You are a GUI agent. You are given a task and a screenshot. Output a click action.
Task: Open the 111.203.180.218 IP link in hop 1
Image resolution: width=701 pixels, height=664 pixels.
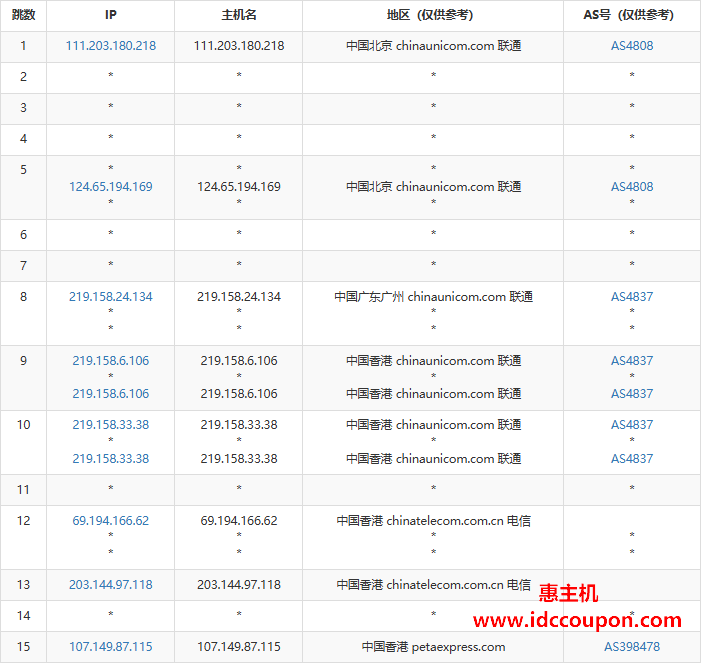pyautogui.click(x=111, y=46)
